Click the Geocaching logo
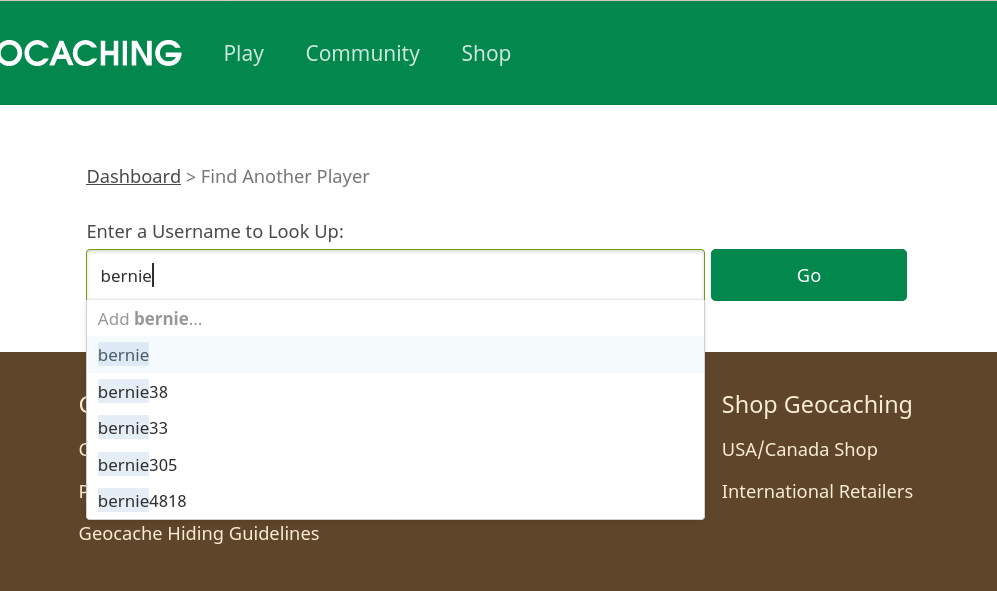This screenshot has width=997, height=591. click(91, 53)
